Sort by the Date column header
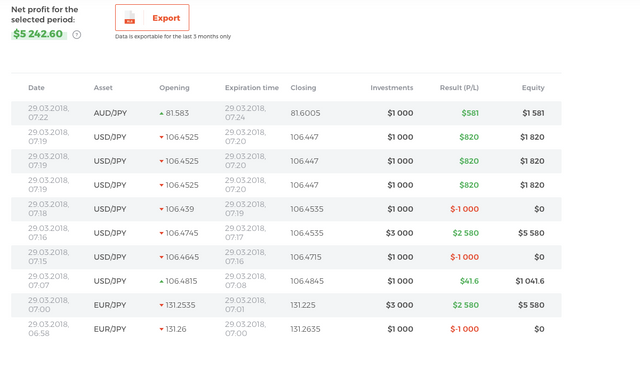This screenshot has width=640, height=387. tap(36, 88)
